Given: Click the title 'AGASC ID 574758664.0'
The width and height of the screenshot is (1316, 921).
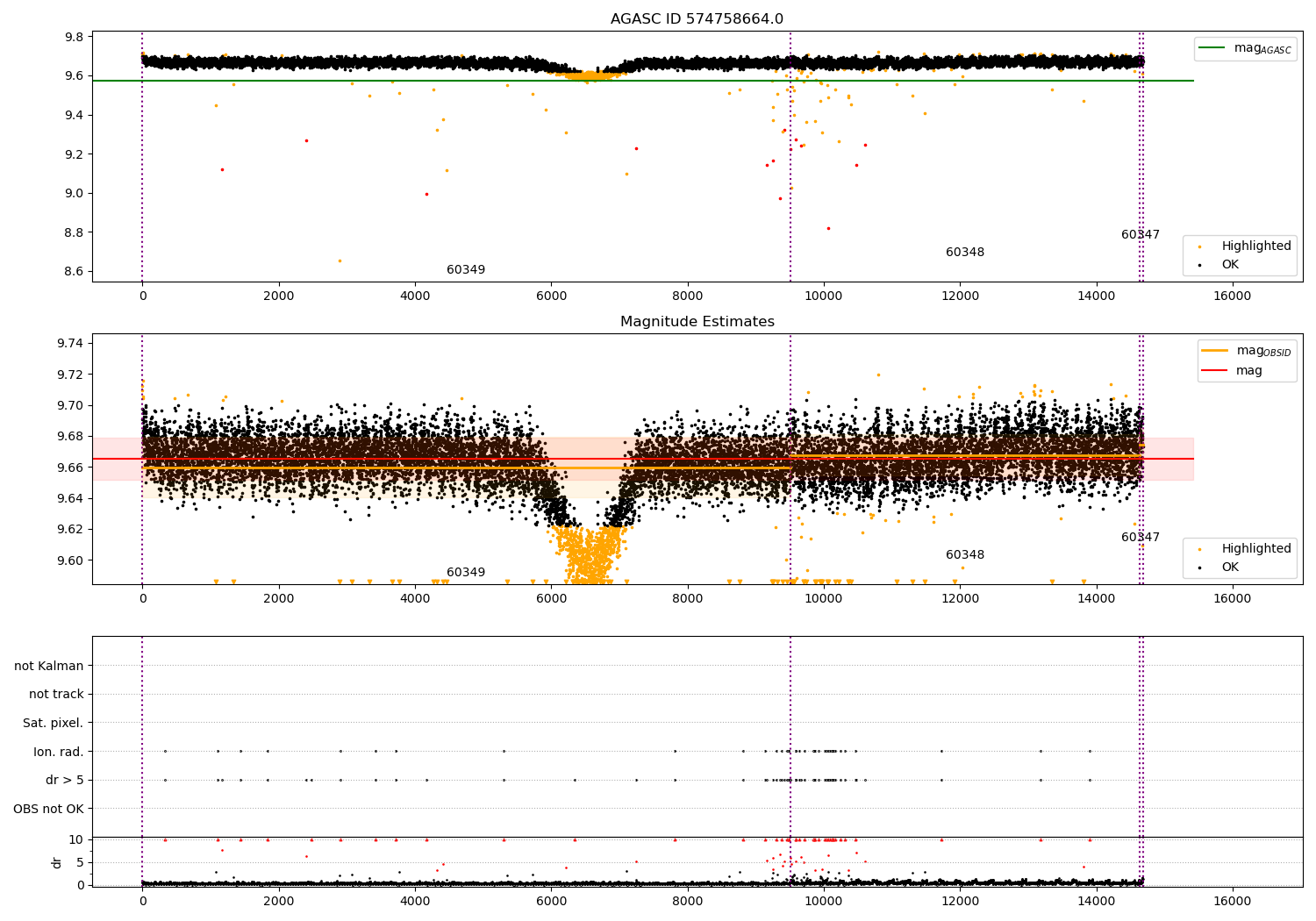Looking at the screenshot, I should coord(697,19).
